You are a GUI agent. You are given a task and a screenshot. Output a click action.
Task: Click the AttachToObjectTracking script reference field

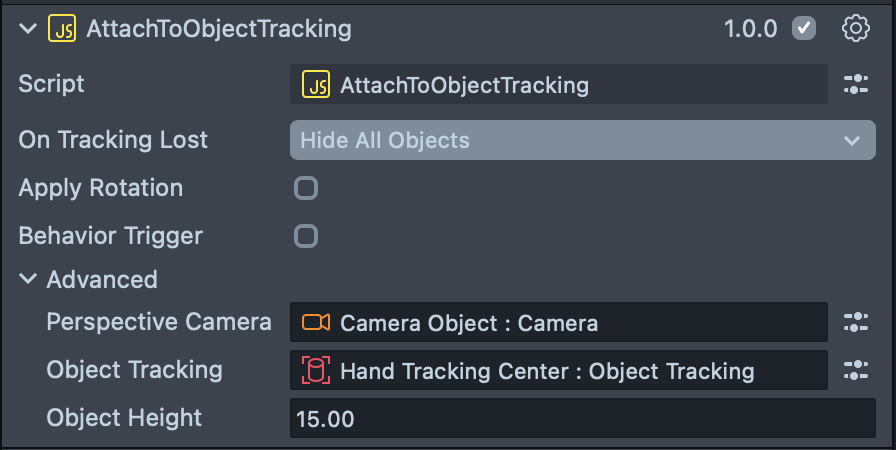click(x=560, y=85)
